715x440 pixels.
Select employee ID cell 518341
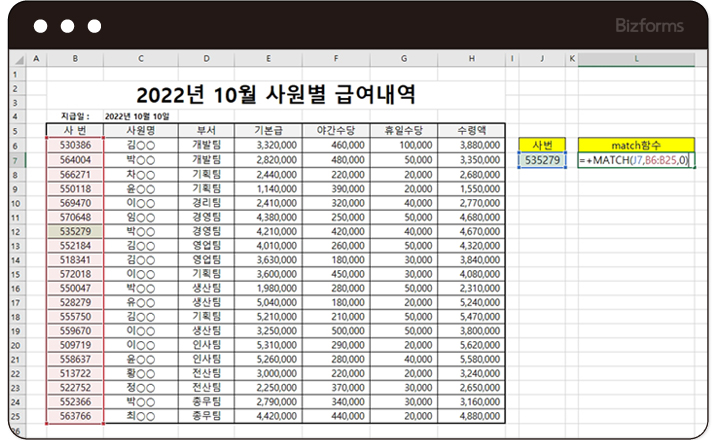tap(75, 260)
